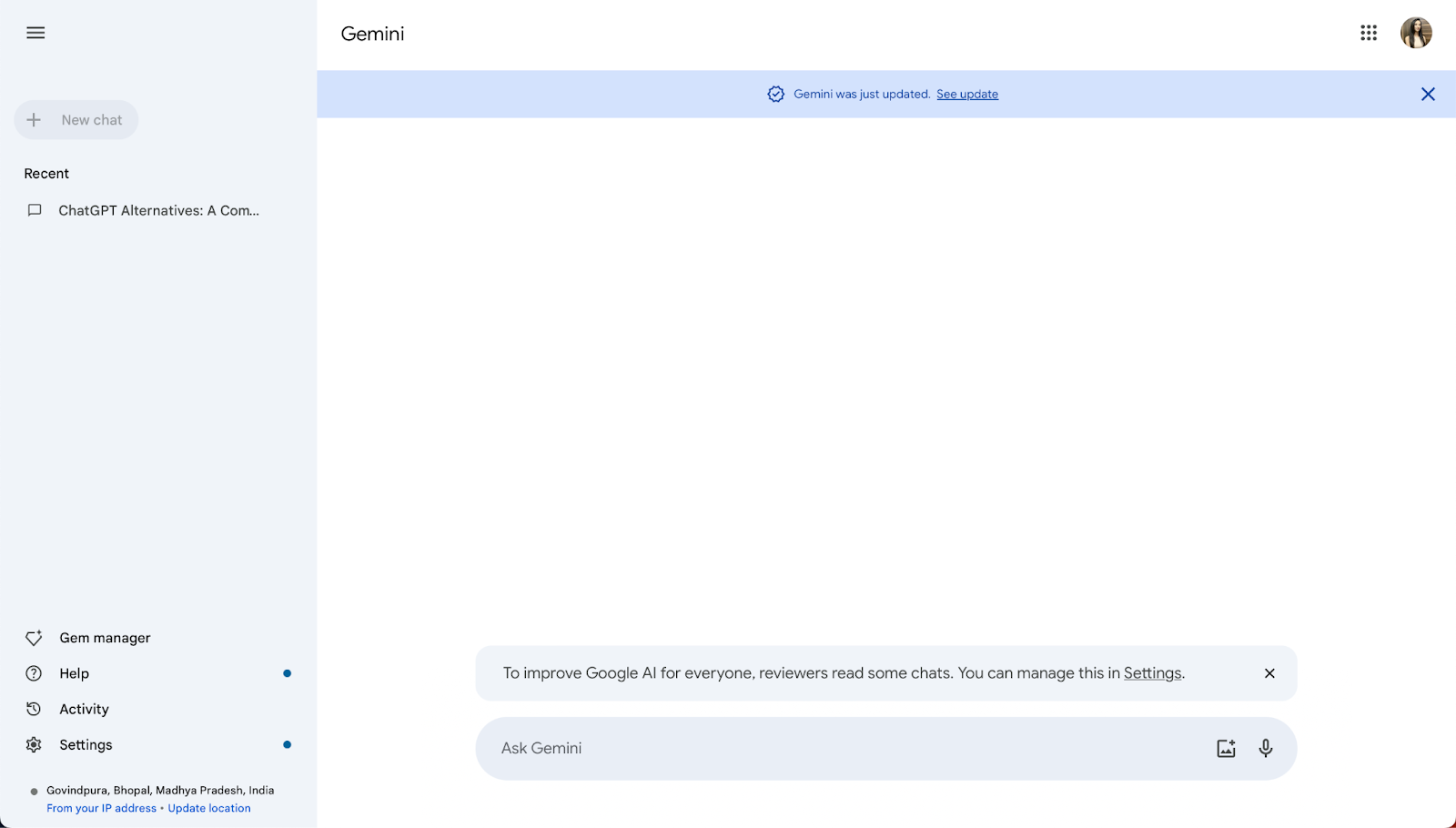The image size is (1456, 828).
Task: Click the blue notification dot next to Help
Action: point(287,673)
